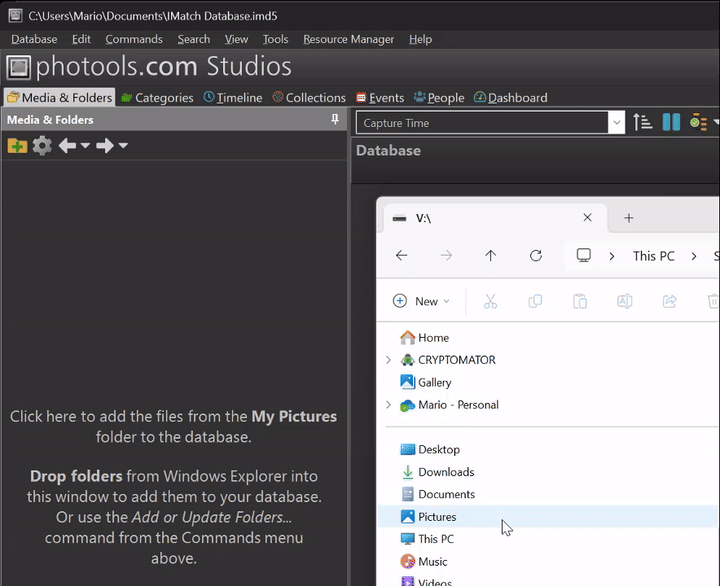Switch to the Media & Folders tab
The image size is (720, 586).
(x=60, y=97)
